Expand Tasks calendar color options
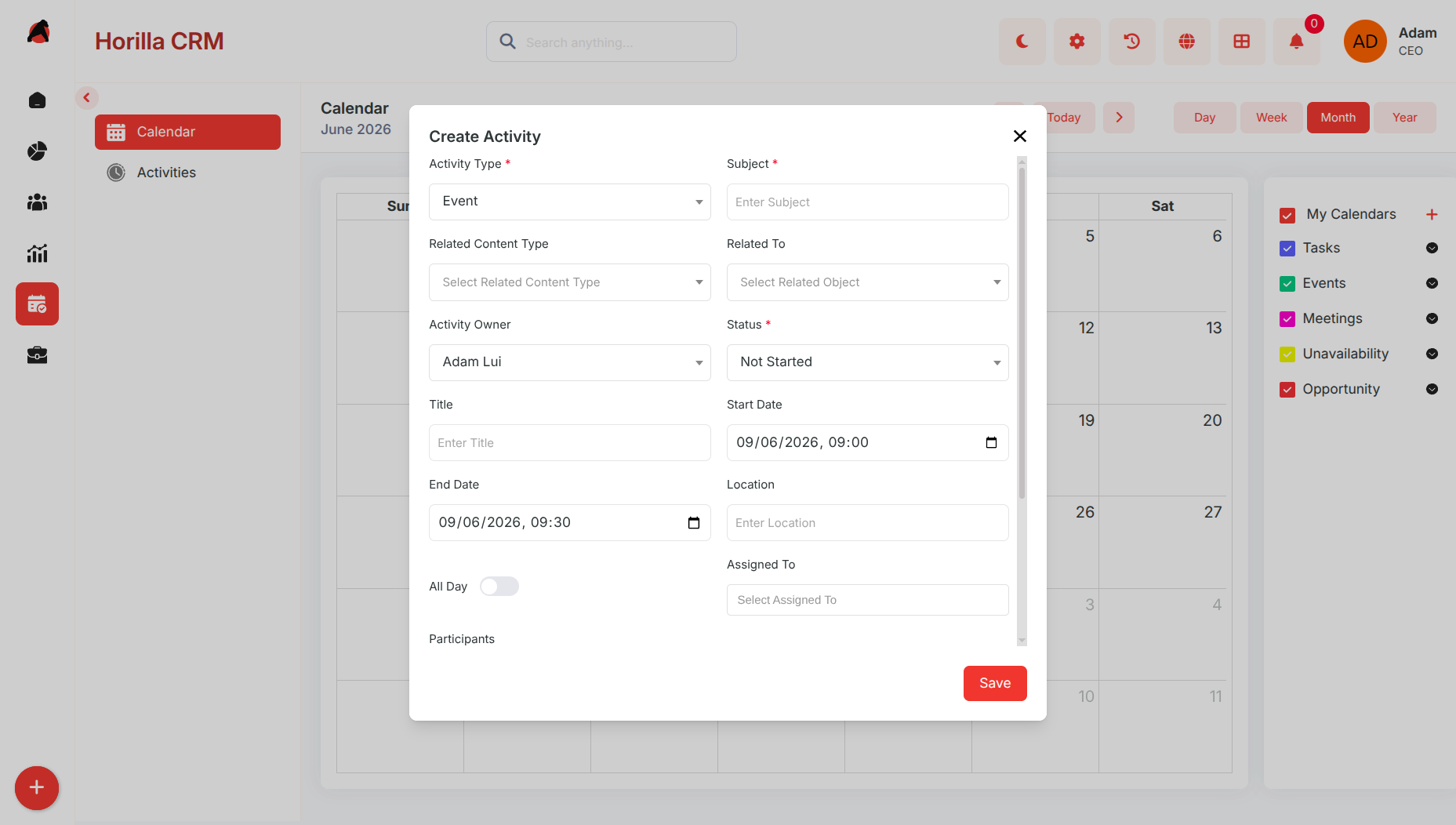The height and width of the screenshot is (825, 1456). [1432, 249]
